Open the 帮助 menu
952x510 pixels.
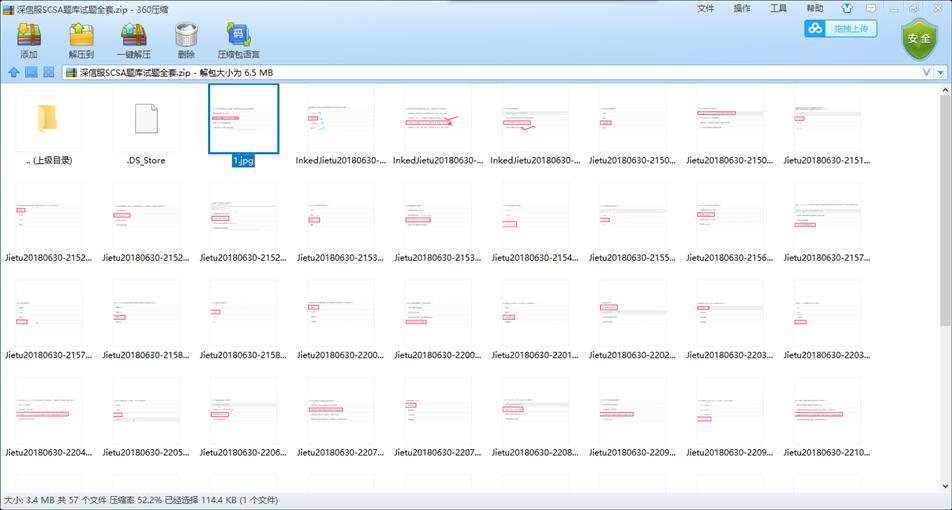tap(815, 8)
